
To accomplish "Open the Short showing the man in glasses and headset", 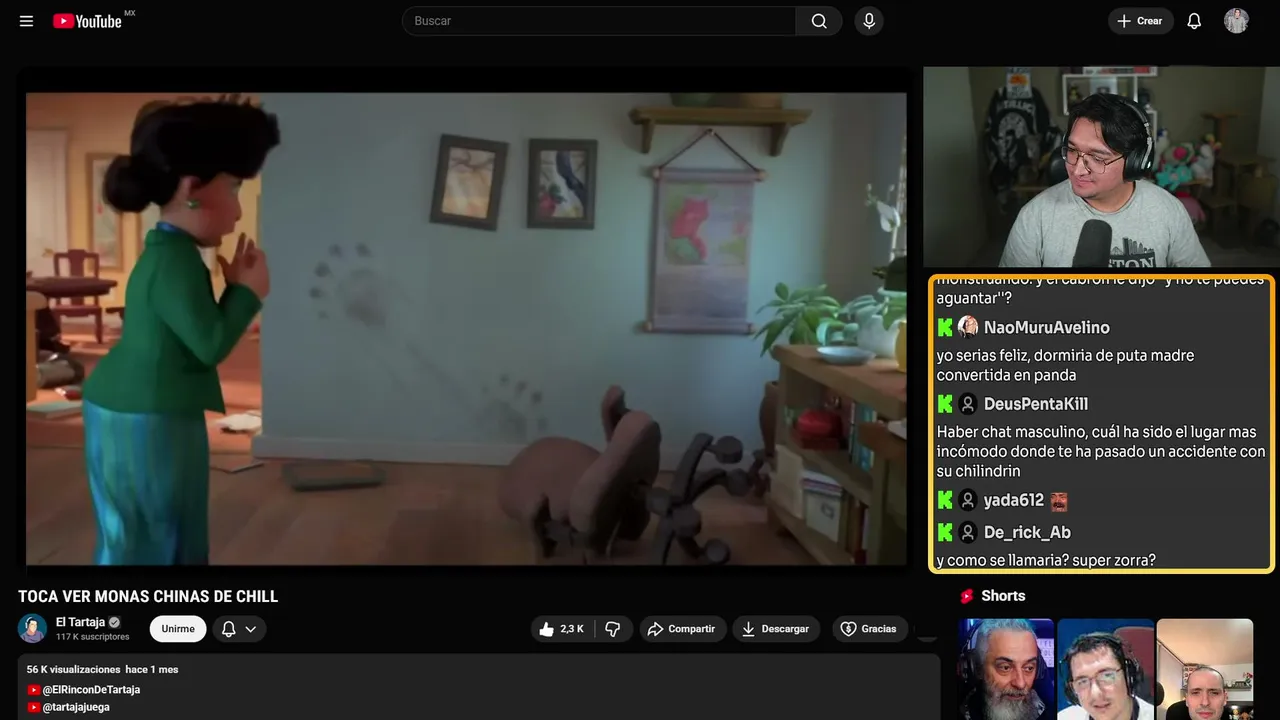I will pos(1105,669).
